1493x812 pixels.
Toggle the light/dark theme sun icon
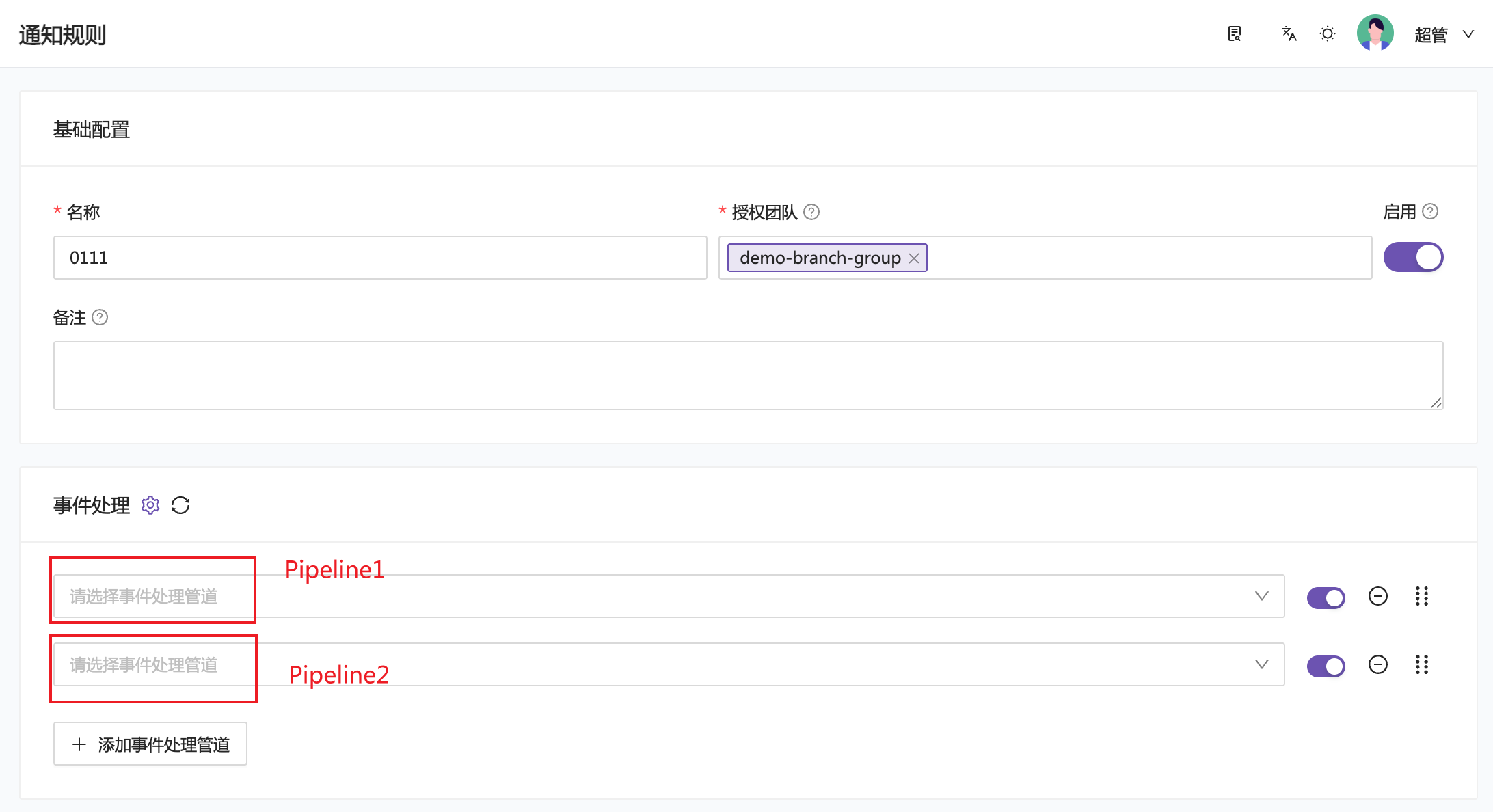(x=1328, y=34)
